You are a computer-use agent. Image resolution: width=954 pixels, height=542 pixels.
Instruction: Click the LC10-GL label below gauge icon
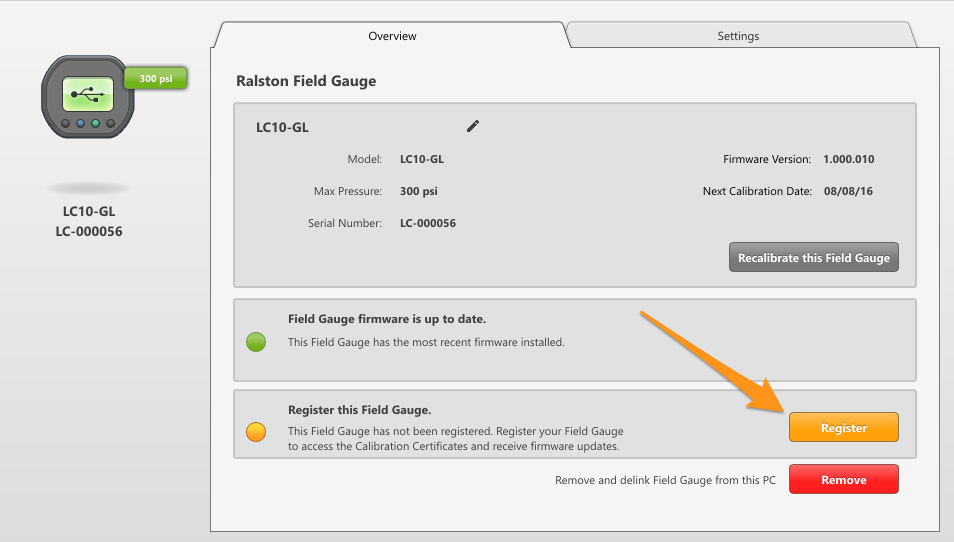[x=89, y=212]
